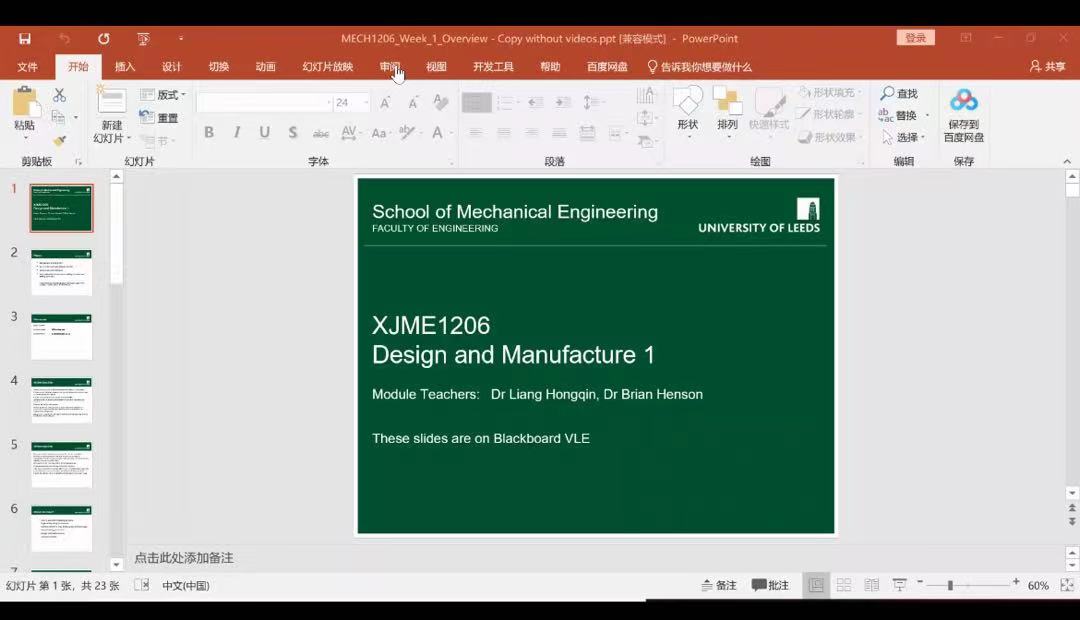Click Save to Baidu Netdisk icon
1080x620 pixels.
(x=963, y=101)
